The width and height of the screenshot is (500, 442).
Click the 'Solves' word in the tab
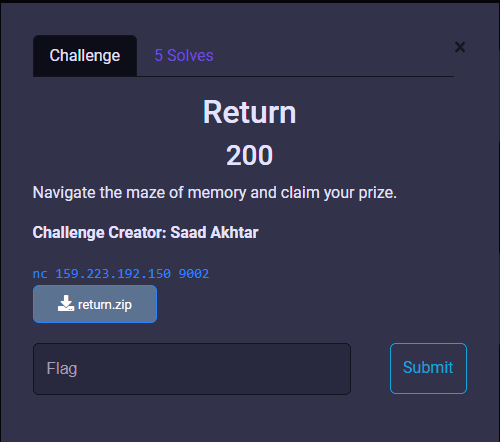pyautogui.click(x=190, y=55)
